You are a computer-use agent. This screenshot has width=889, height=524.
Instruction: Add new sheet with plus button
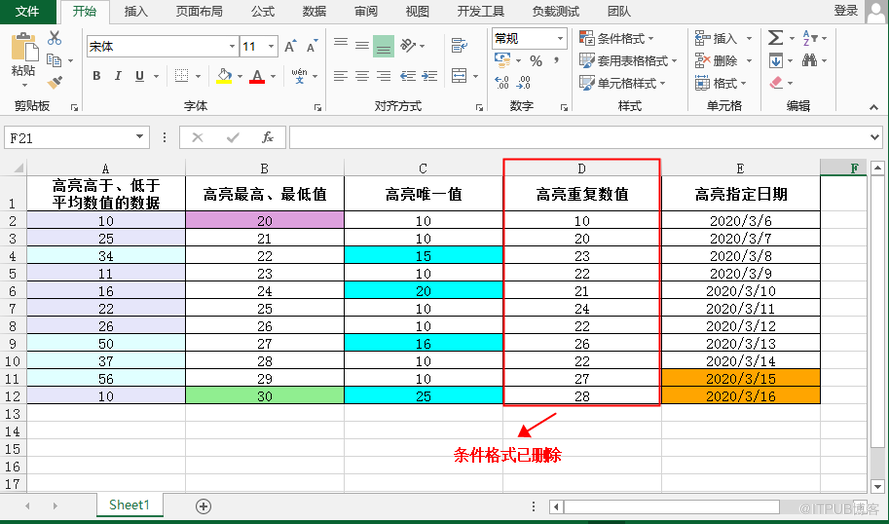click(203, 506)
